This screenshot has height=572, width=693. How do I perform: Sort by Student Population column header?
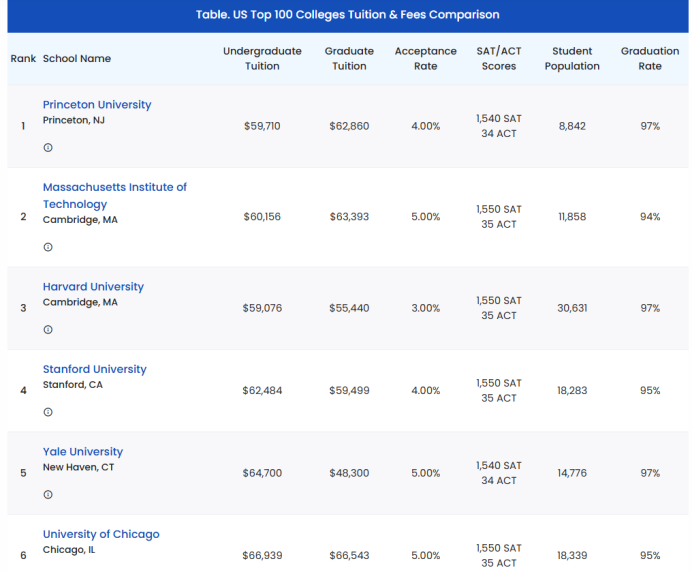[x=572, y=58]
